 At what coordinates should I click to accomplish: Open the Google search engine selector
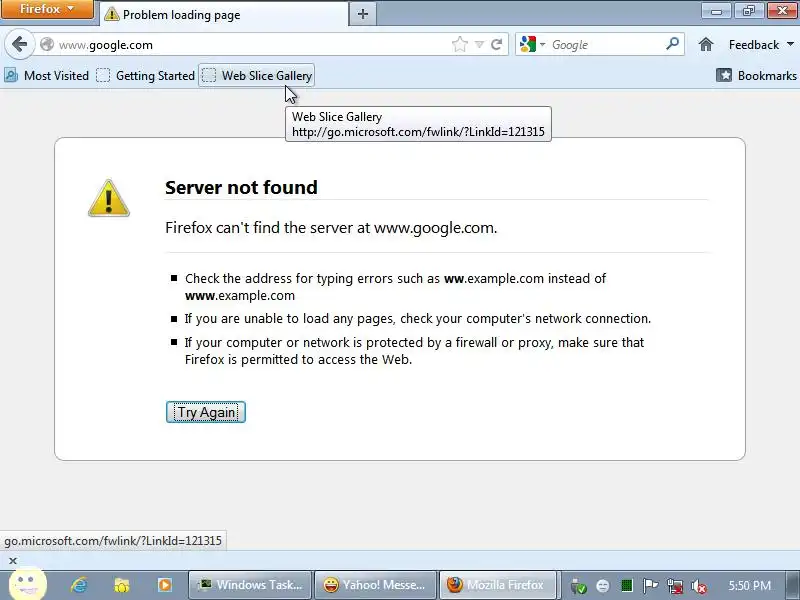pyautogui.click(x=532, y=44)
